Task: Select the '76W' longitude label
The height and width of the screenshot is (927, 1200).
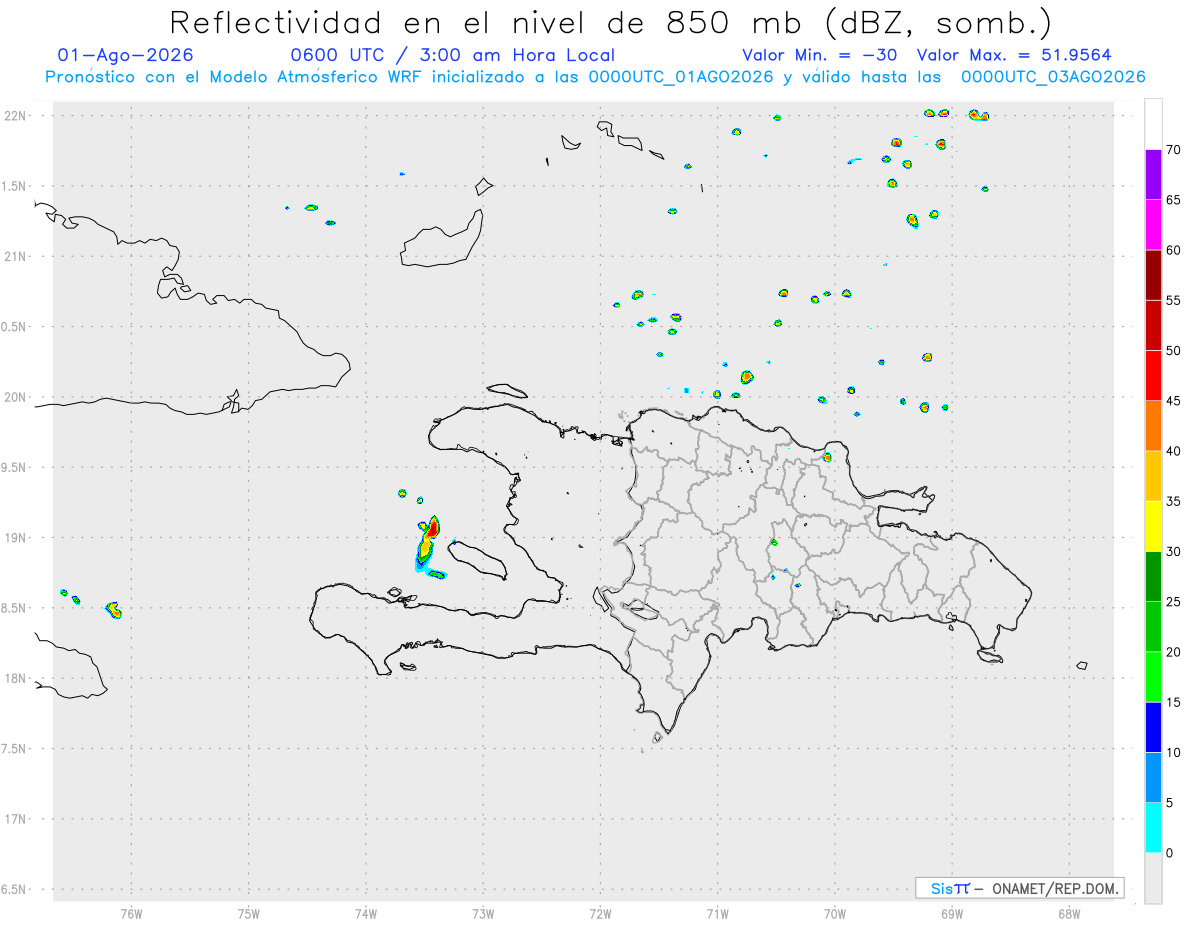Action: [x=131, y=913]
